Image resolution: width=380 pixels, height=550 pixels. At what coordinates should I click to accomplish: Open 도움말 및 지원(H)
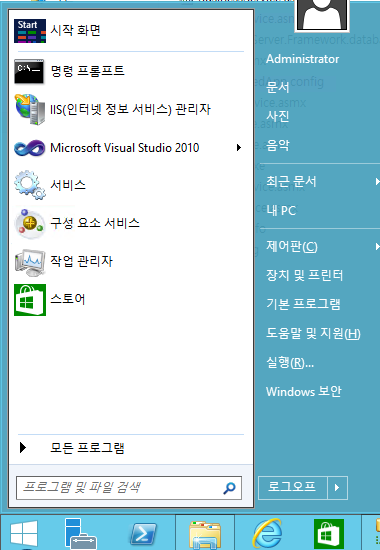tap(313, 333)
